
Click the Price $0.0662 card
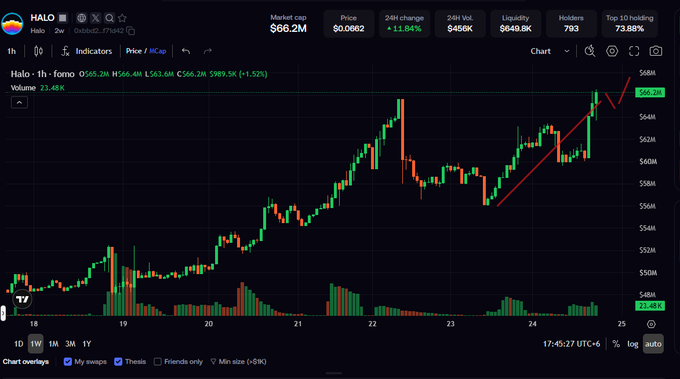(x=349, y=23)
